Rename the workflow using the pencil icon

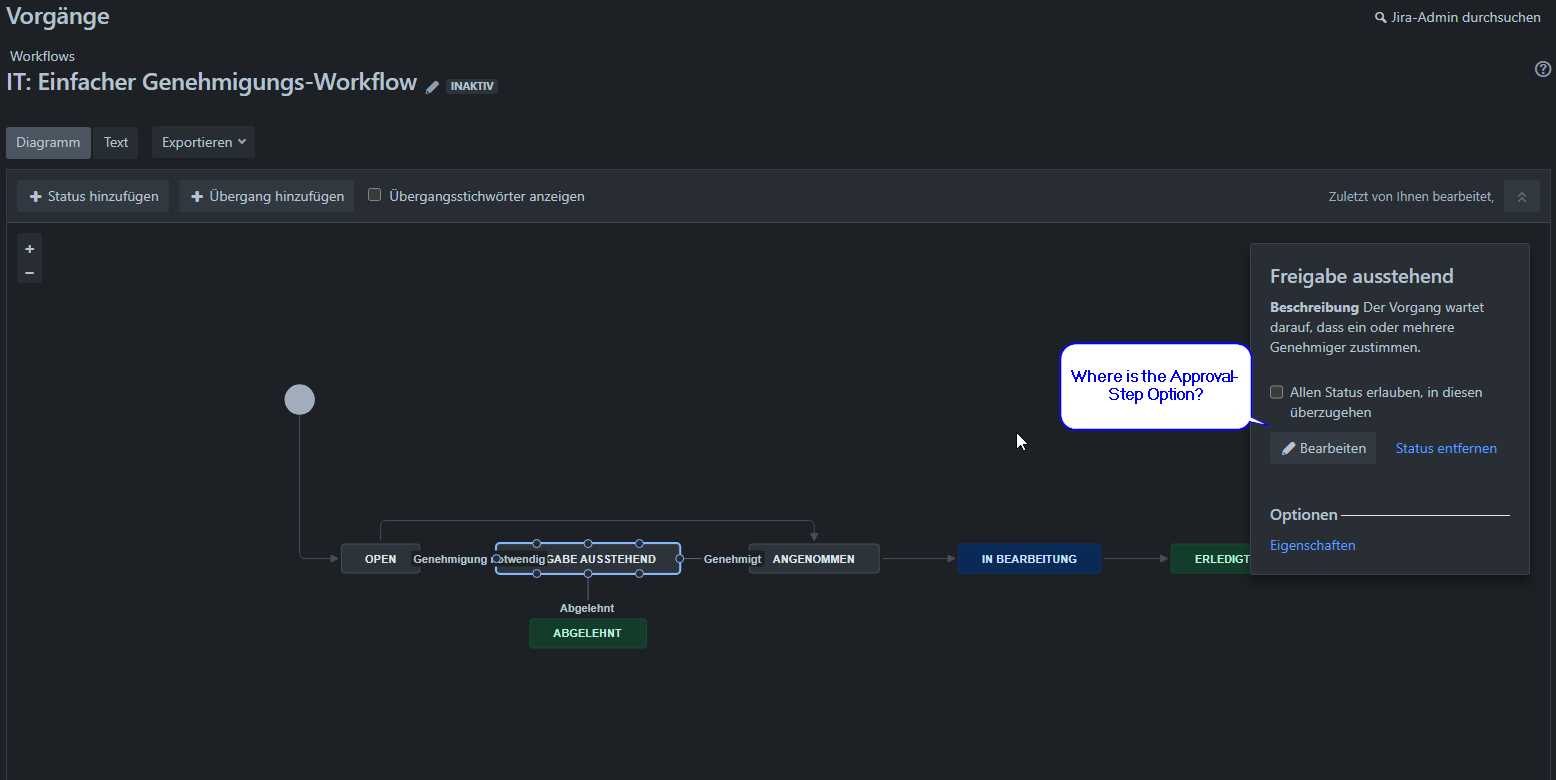point(432,86)
